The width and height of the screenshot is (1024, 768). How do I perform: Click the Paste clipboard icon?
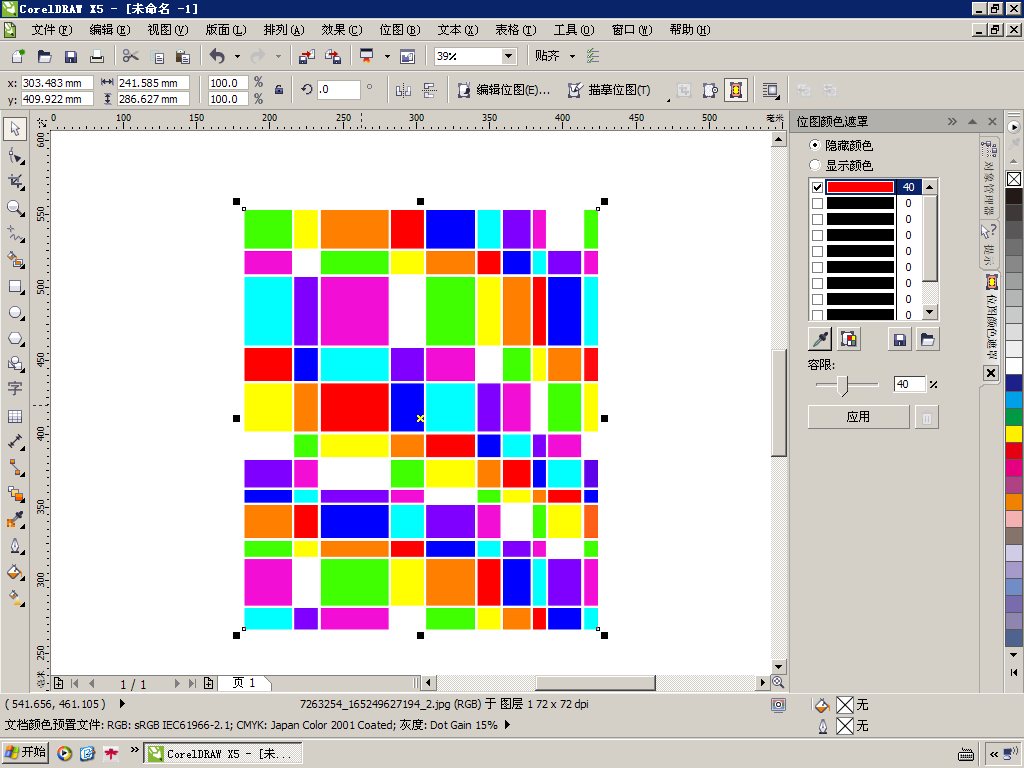point(183,56)
